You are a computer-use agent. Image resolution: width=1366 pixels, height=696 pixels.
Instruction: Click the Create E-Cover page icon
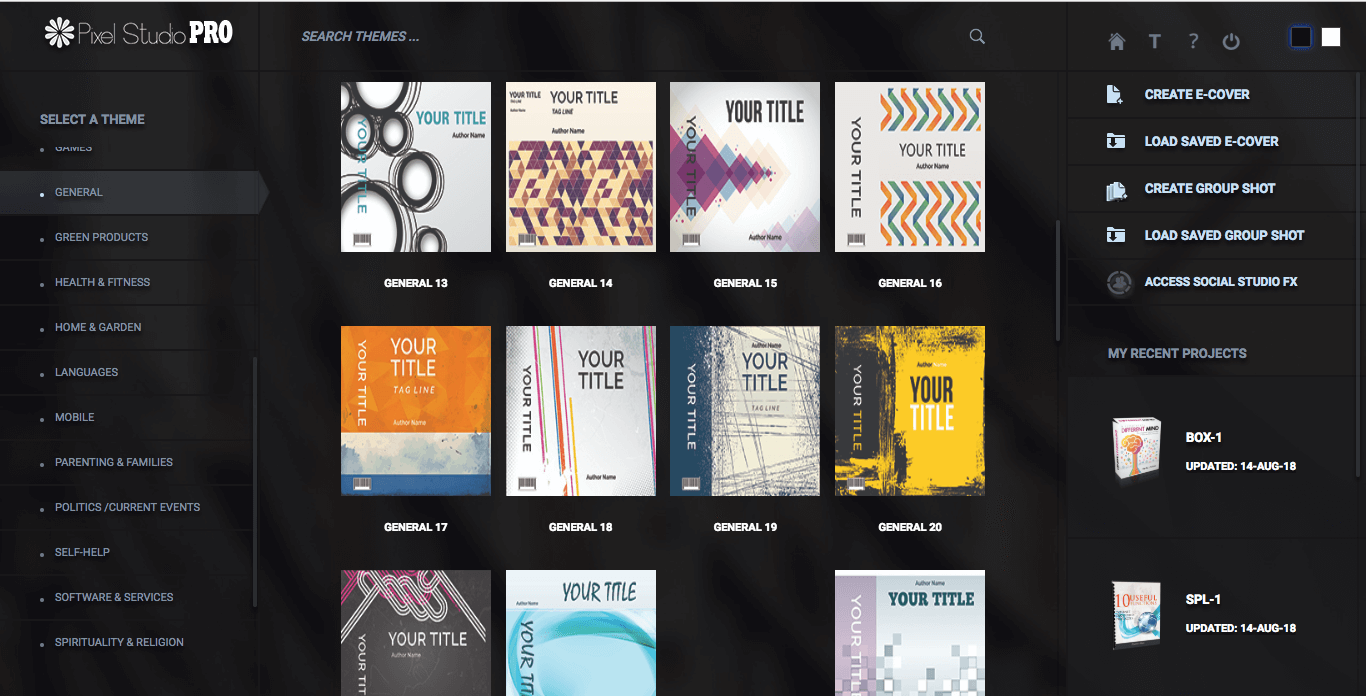point(1115,94)
